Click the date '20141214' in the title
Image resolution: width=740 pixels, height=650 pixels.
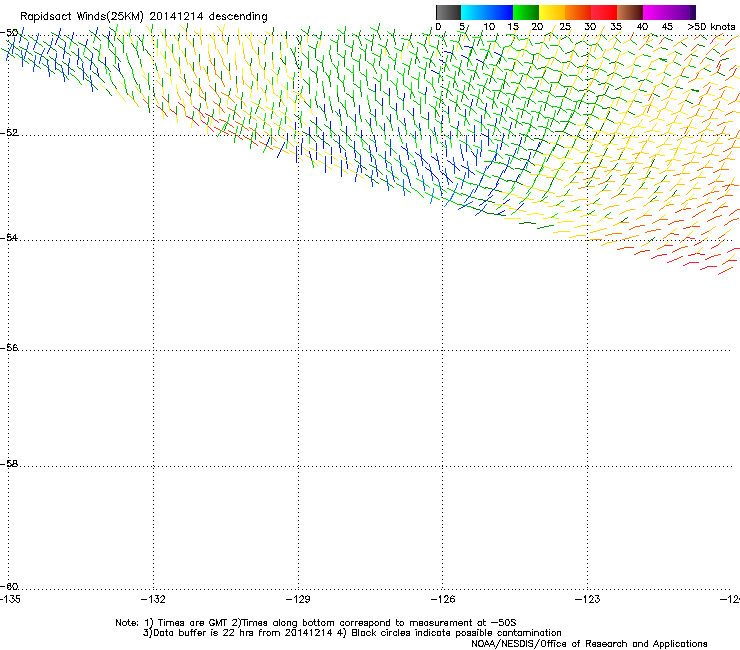[x=176, y=16]
